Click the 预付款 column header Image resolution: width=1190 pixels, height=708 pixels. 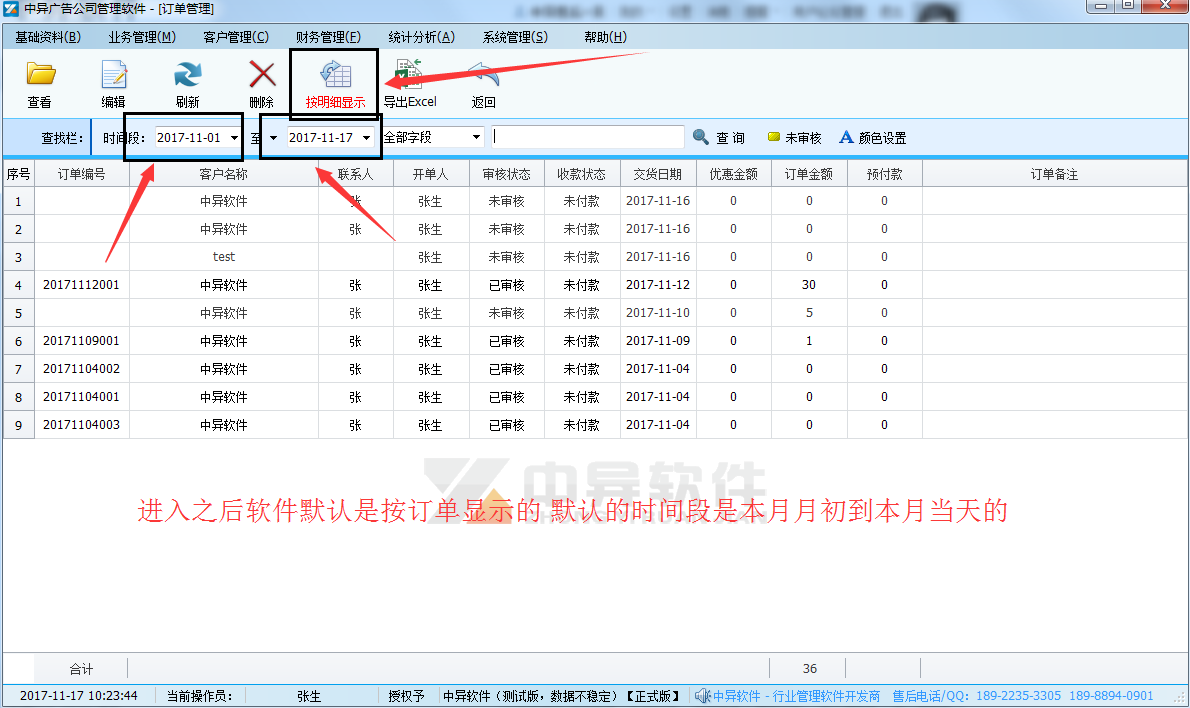(884, 174)
